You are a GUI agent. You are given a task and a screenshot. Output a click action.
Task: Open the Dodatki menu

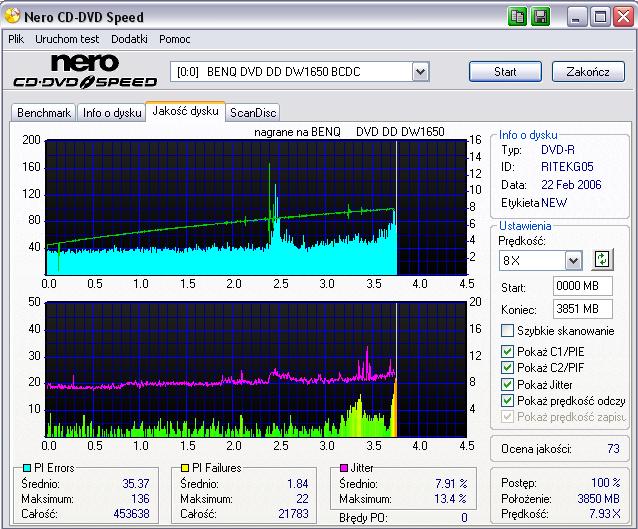tap(129, 39)
